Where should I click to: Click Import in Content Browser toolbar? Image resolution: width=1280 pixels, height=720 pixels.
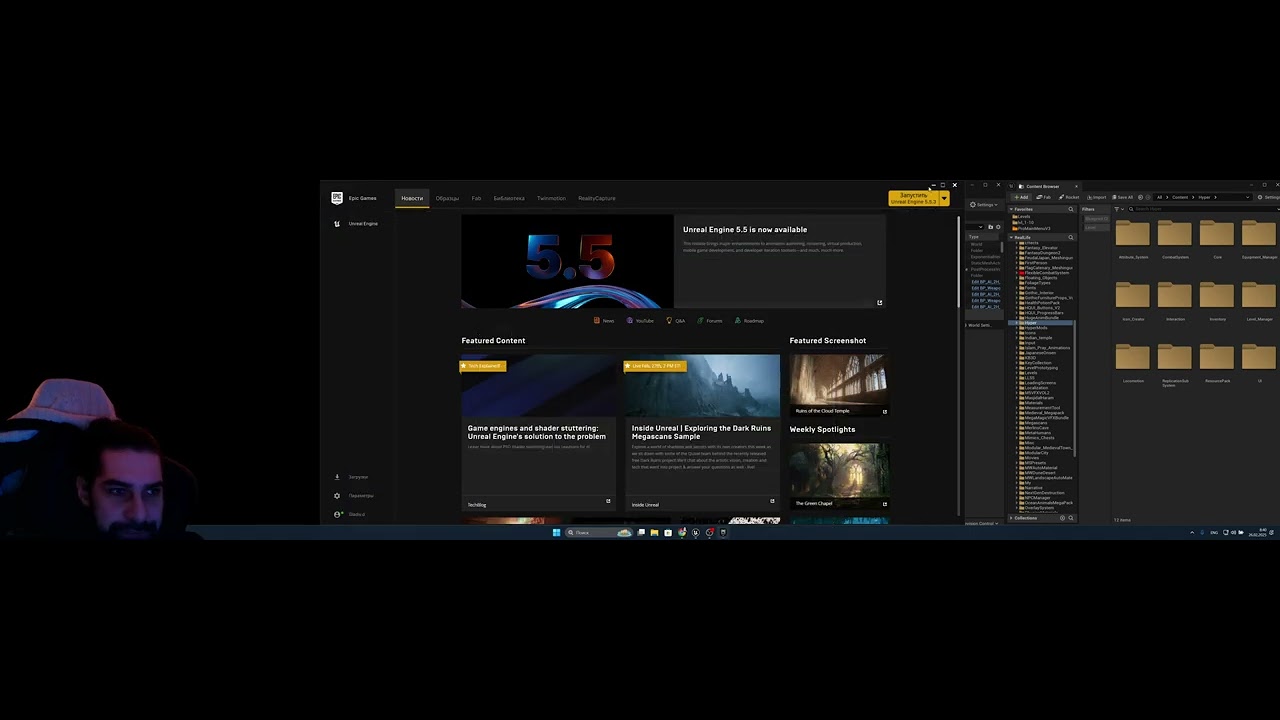pos(1097,197)
